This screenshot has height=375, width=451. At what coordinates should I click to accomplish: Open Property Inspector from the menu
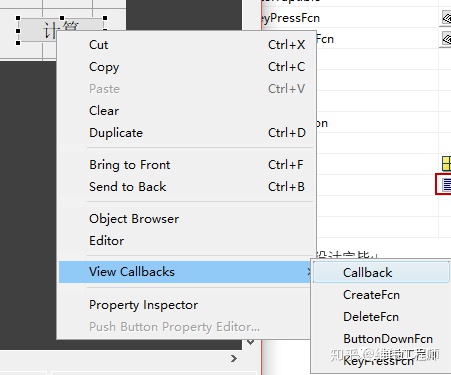(x=186, y=305)
